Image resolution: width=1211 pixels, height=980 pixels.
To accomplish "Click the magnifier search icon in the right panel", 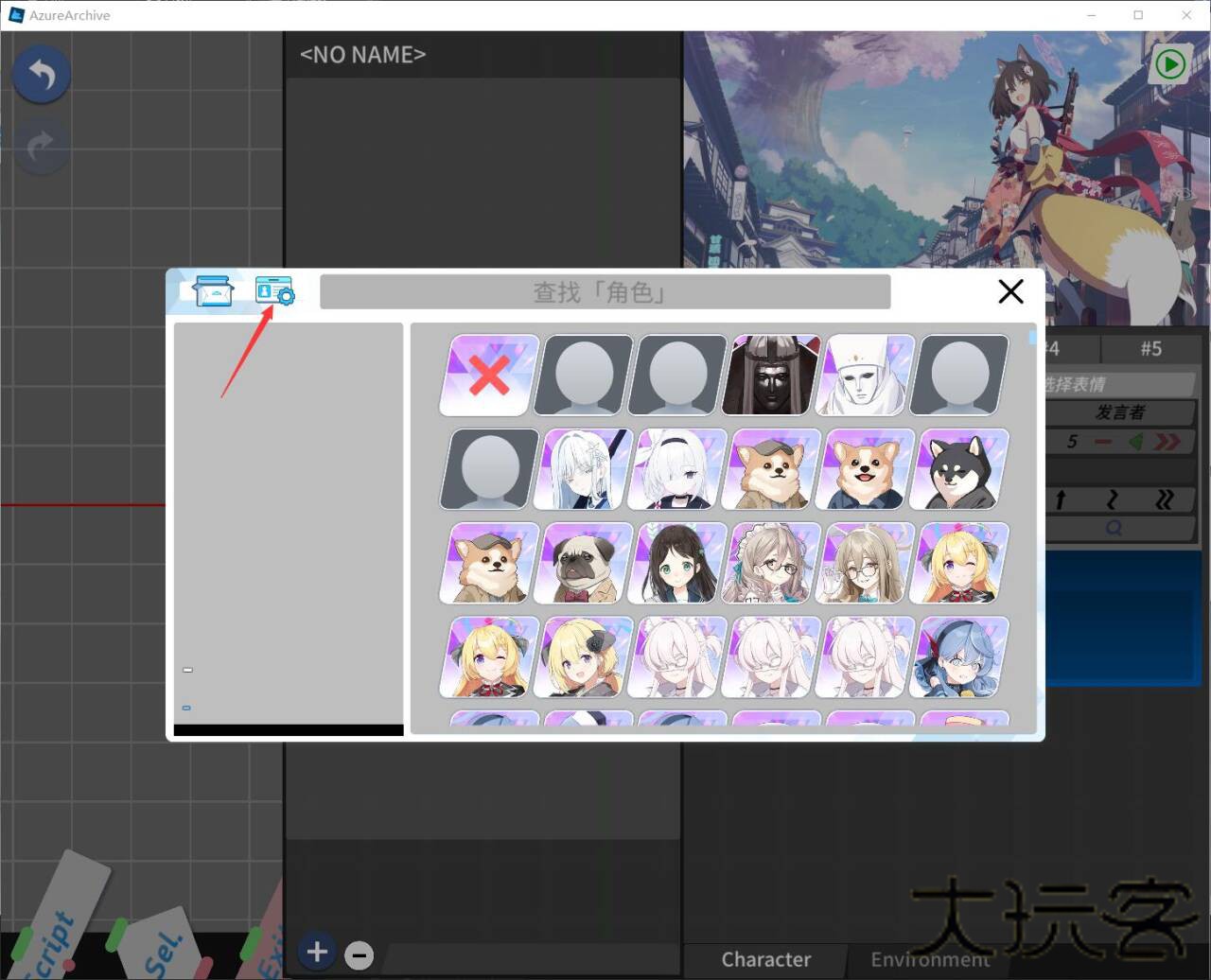I will pos(1114,528).
